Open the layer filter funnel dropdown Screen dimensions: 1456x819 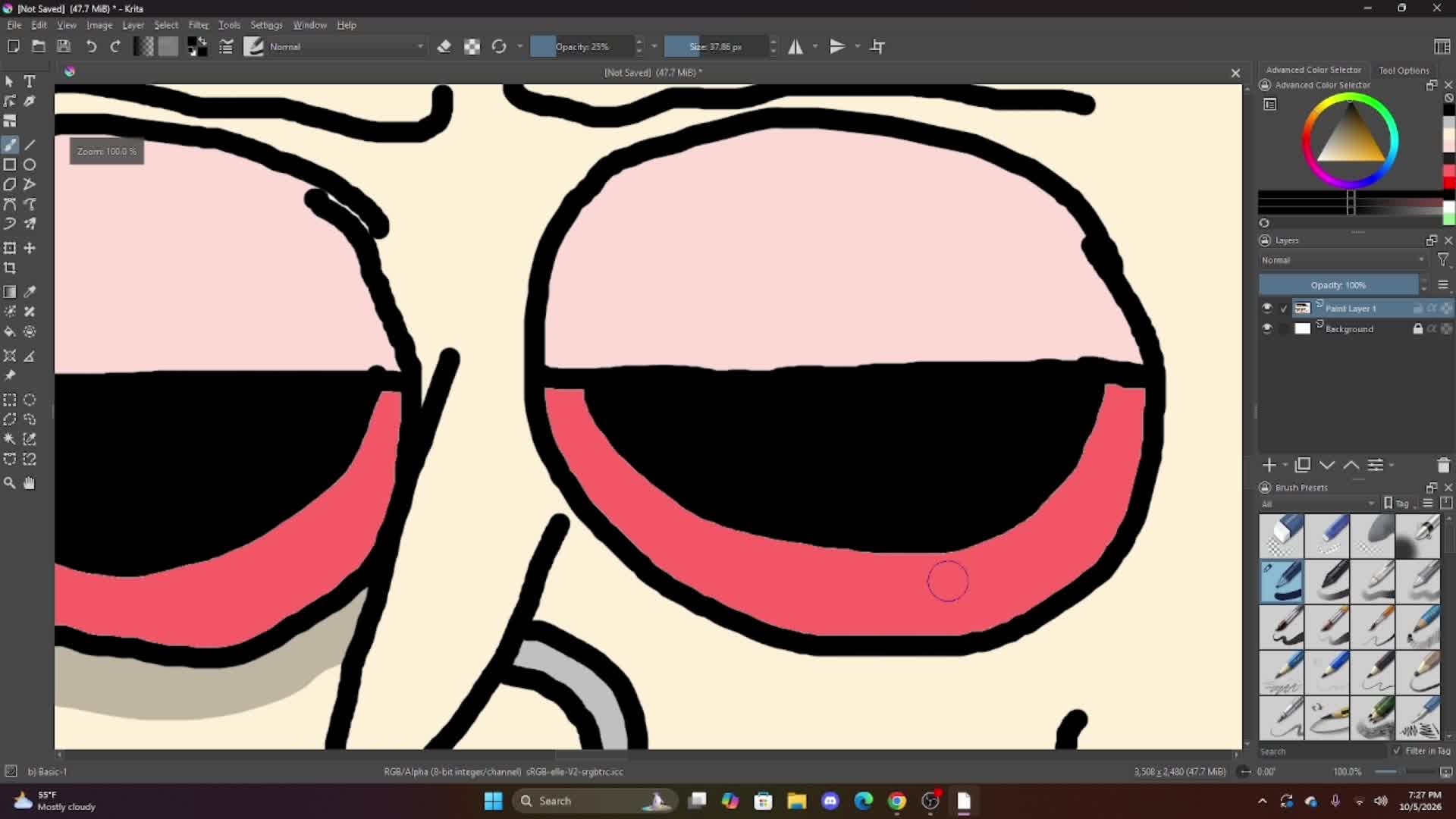click(x=1443, y=260)
